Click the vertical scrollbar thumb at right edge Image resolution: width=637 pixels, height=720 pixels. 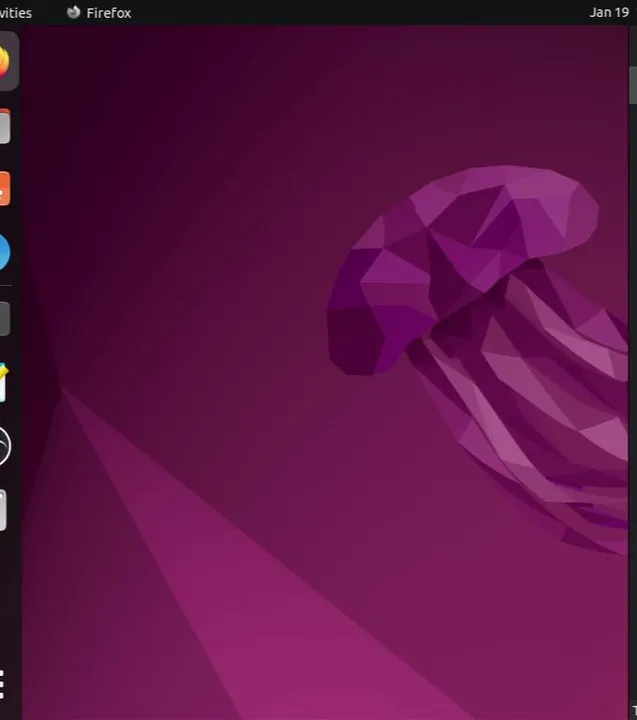633,85
